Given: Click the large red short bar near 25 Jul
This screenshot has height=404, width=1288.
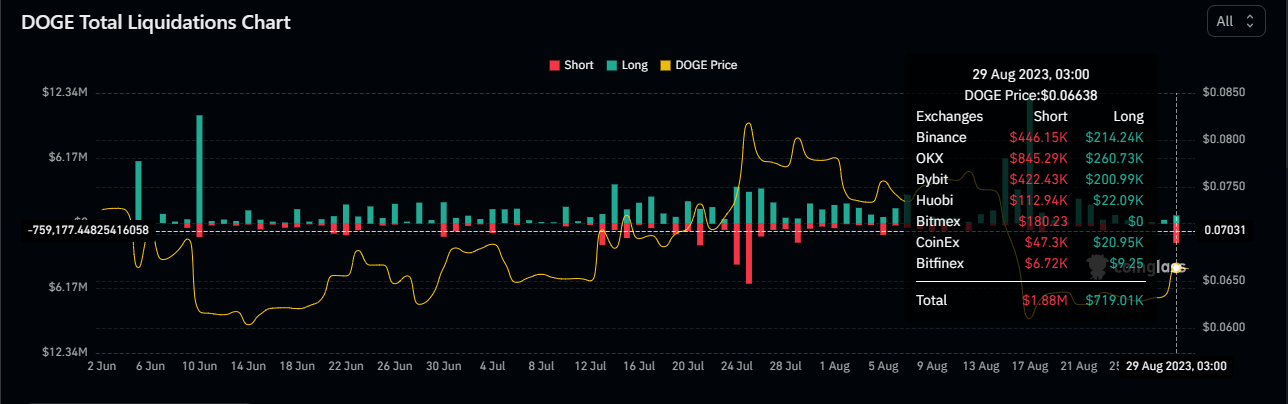Looking at the screenshot, I should 748,253.
